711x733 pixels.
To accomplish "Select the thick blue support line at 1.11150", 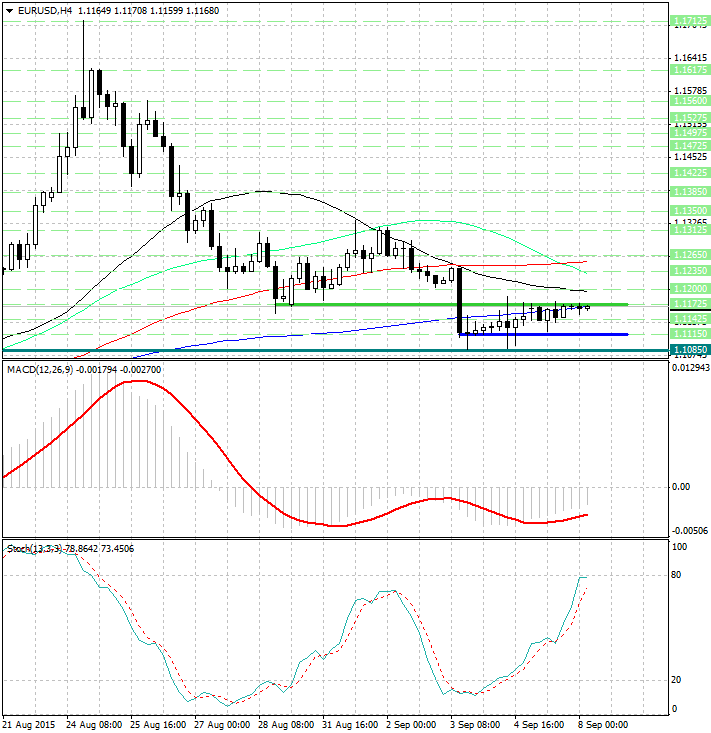I will pyautogui.click(x=544, y=334).
